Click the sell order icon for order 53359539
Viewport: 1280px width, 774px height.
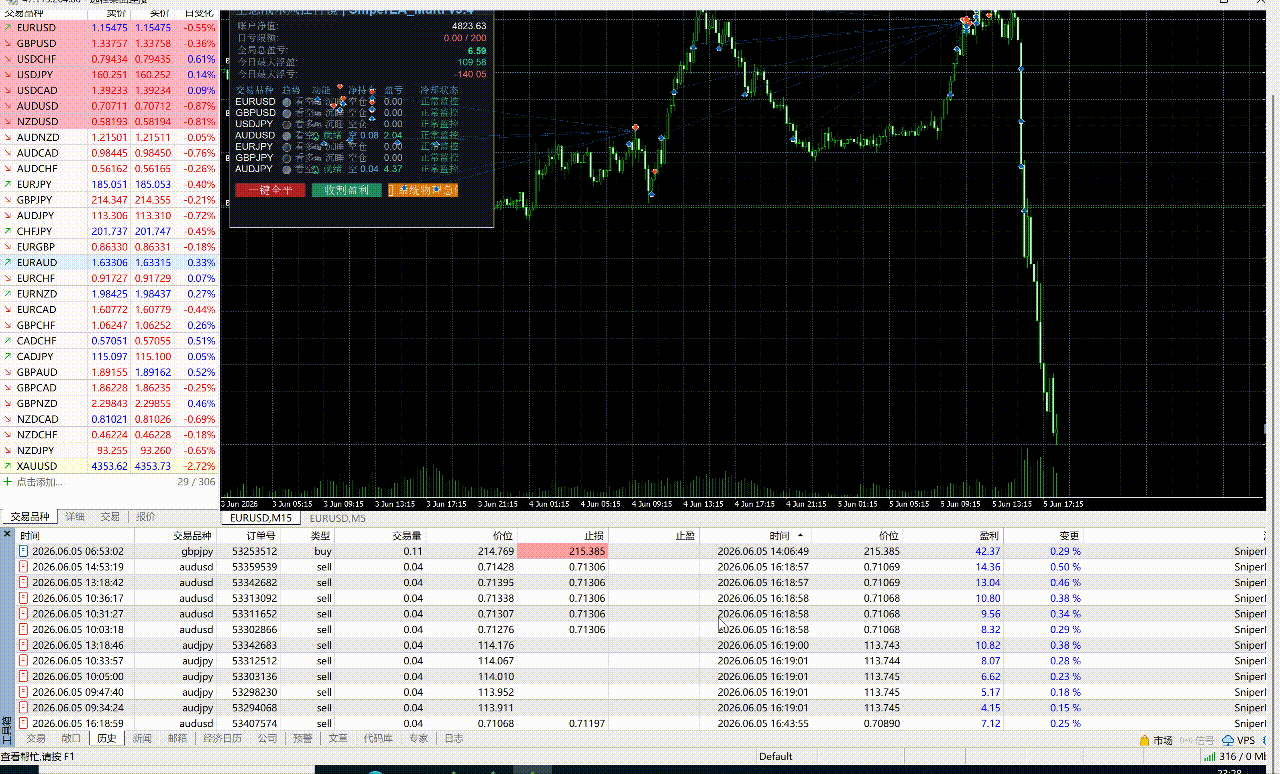click(24, 567)
